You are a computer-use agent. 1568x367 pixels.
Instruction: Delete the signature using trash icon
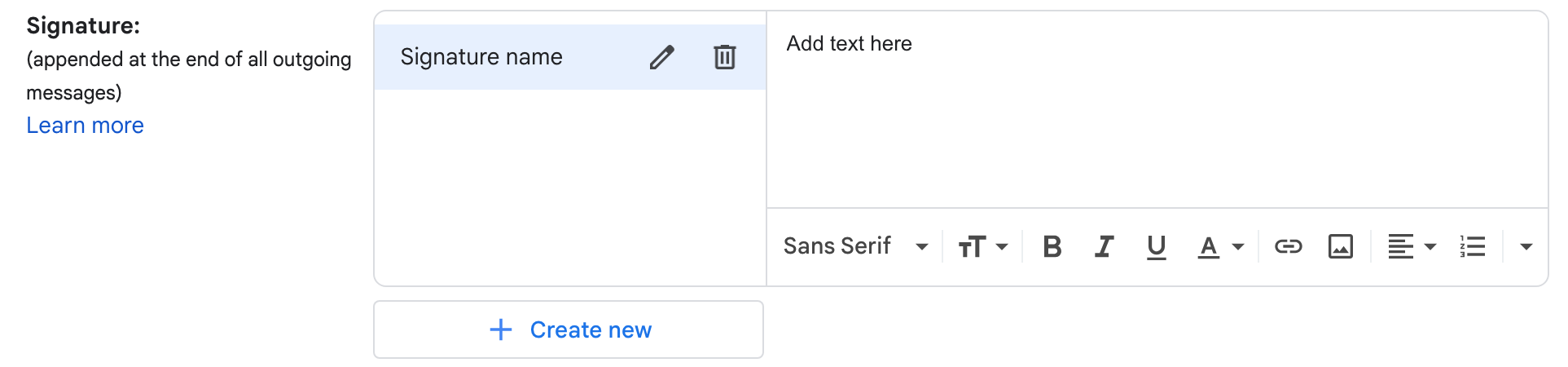pyautogui.click(x=724, y=57)
